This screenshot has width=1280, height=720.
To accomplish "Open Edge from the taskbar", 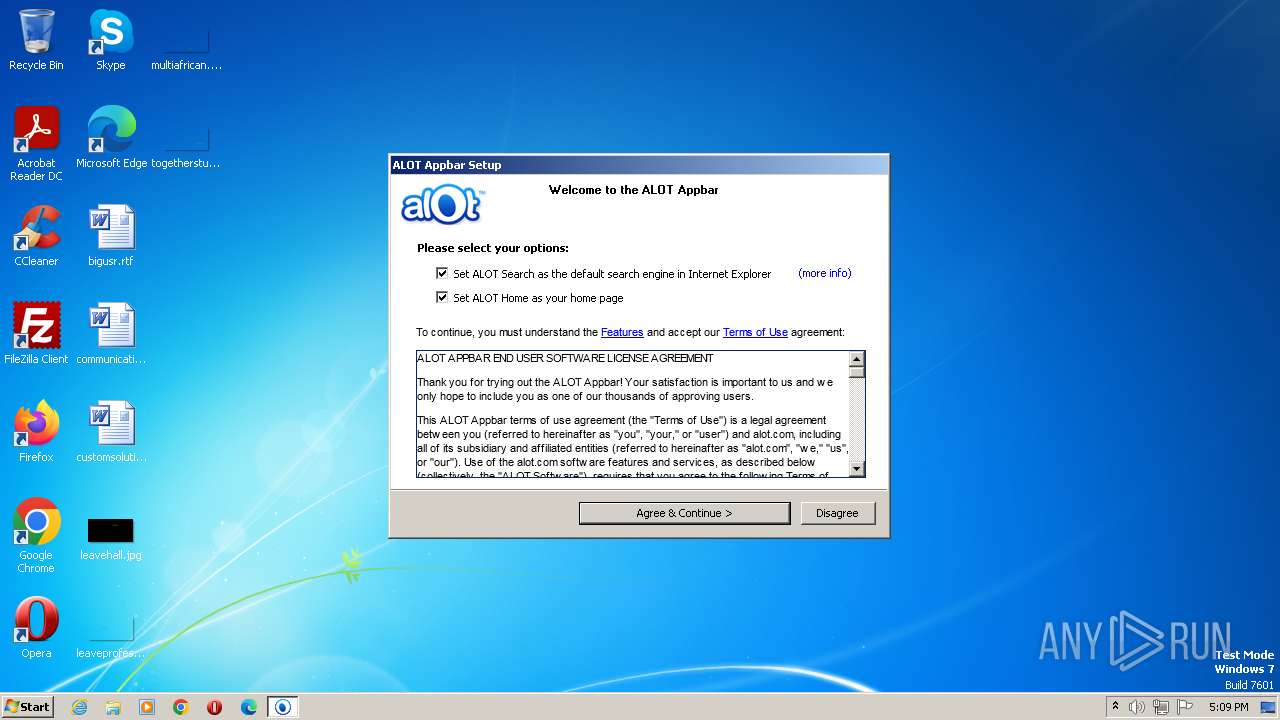I will [248, 707].
